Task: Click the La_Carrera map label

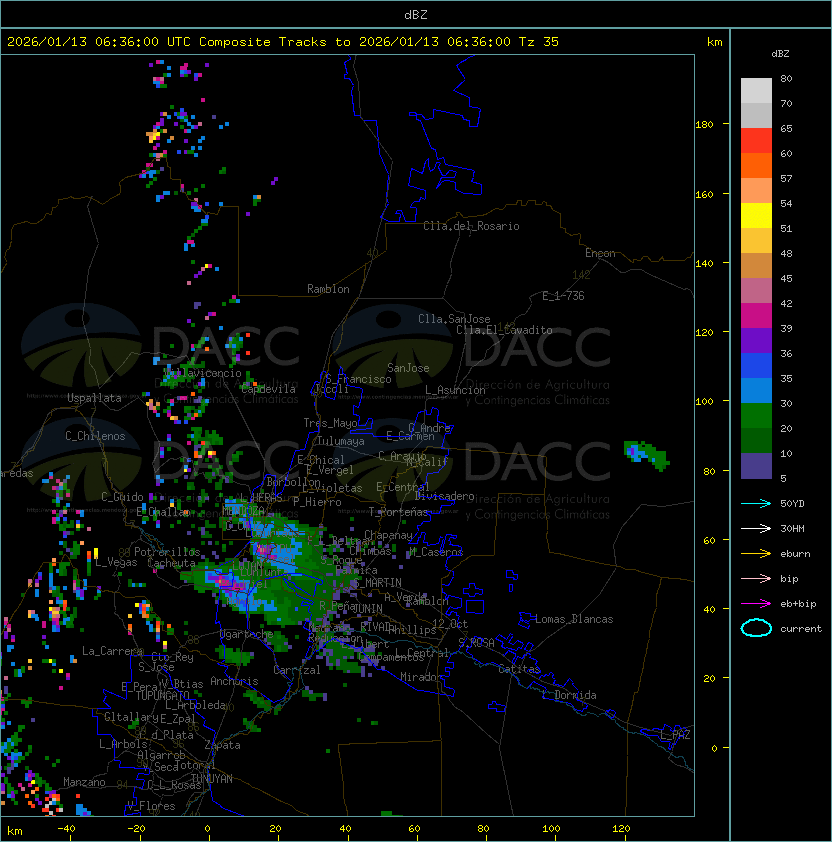Action: point(112,651)
